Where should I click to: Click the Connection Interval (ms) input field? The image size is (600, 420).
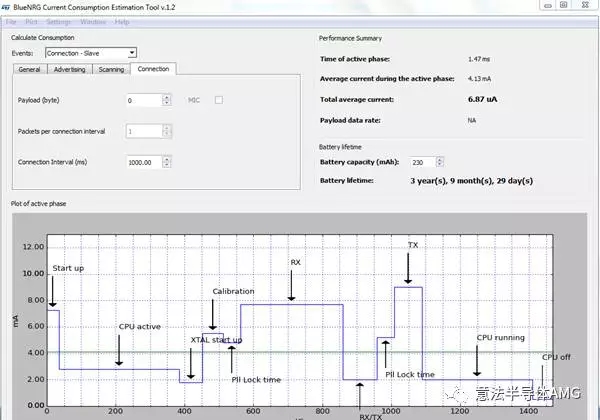pyautogui.click(x=144, y=162)
